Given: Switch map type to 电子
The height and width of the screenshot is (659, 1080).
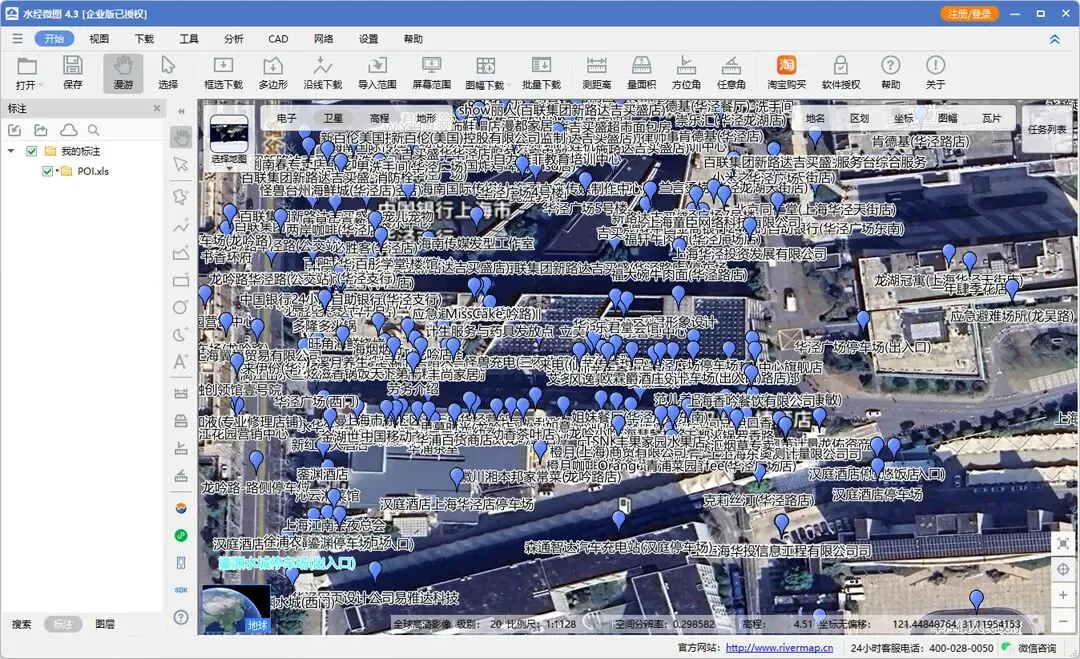Looking at the screenshot, I should (287, 118).
